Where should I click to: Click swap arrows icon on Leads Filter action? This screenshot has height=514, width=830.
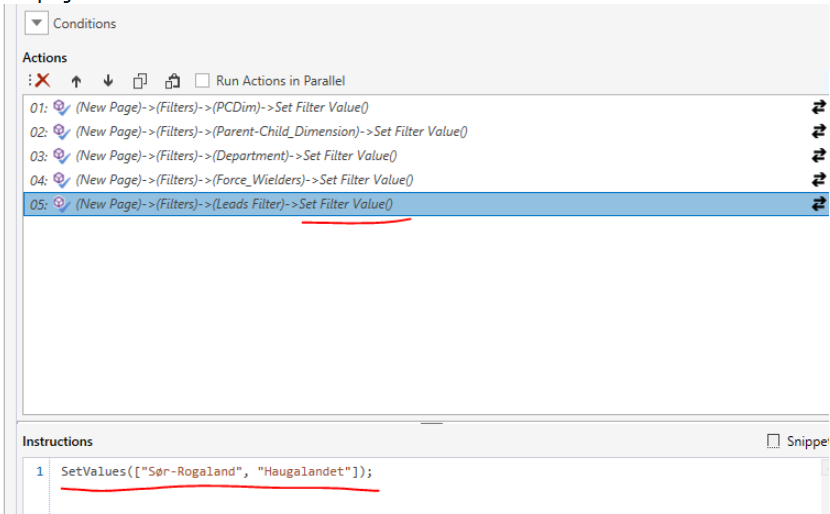click(818, 204)
